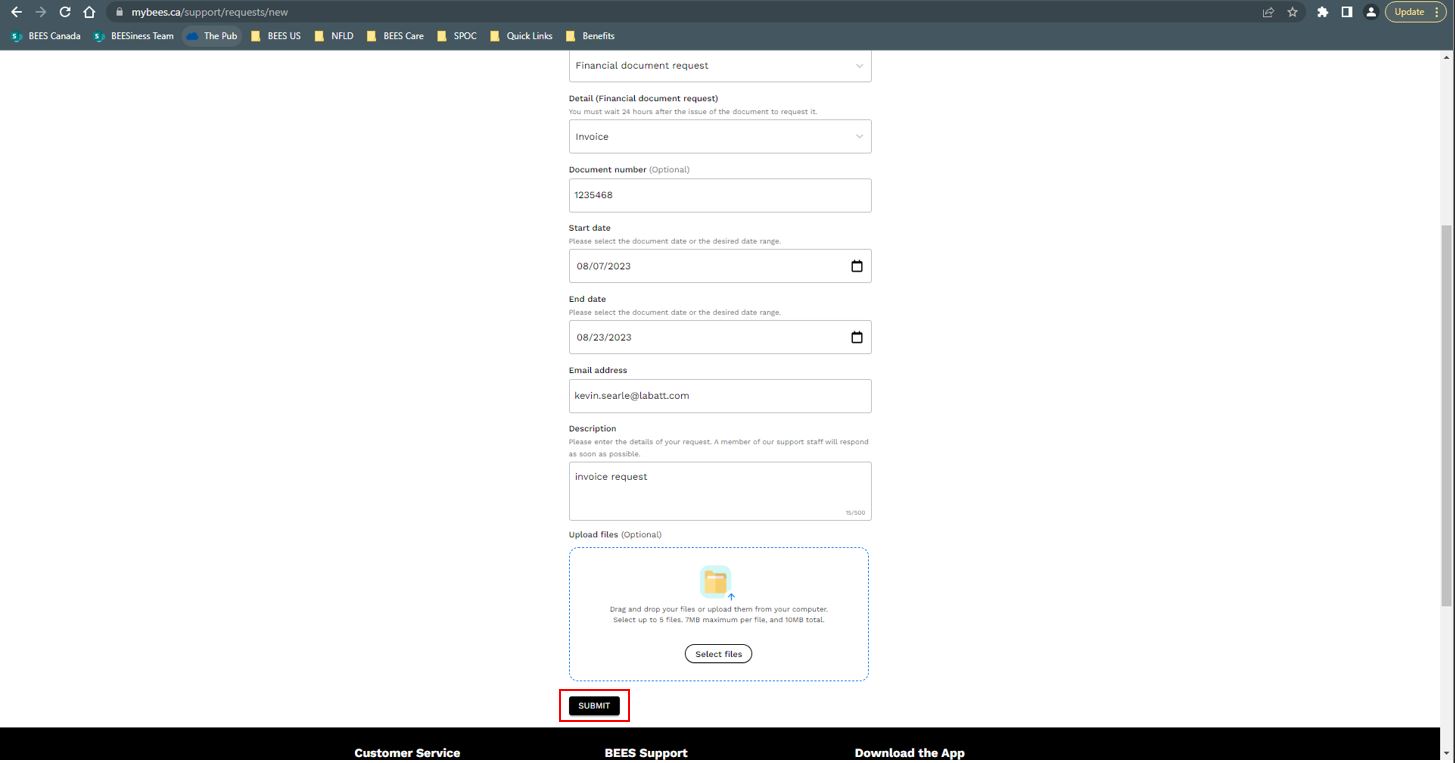Expand Financial document request dropdown

pos(720,66)
